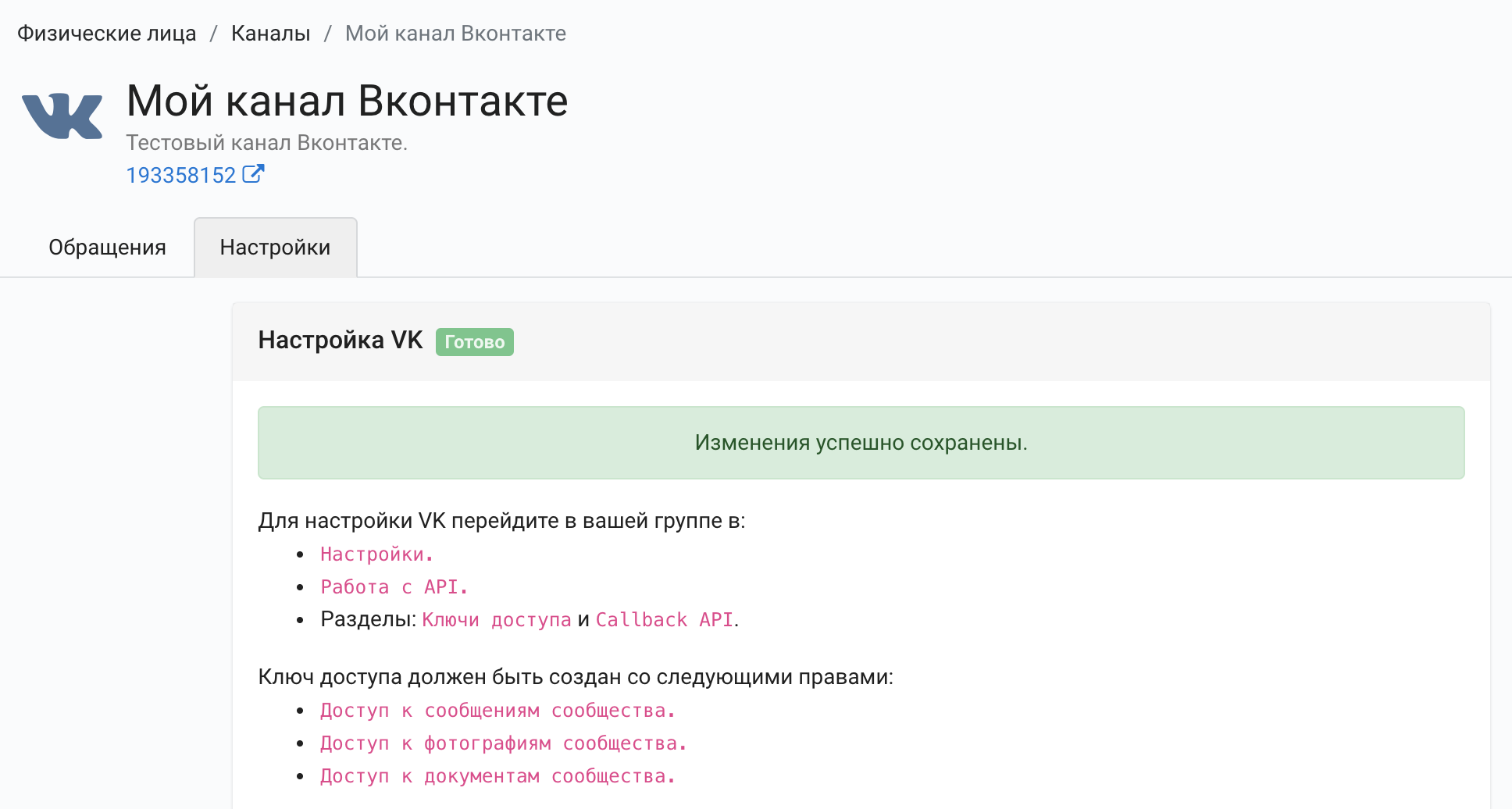The height and width of the screenshot is (809, 1512).
Task: Click the Готово status badge
Action: coord(475,342)
